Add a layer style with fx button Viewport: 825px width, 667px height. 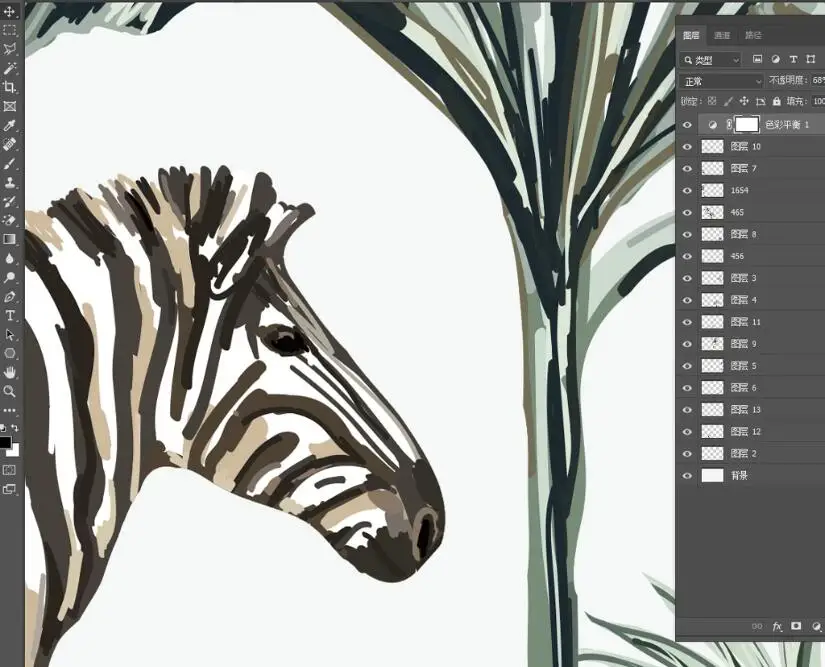[x=777, y=626]
